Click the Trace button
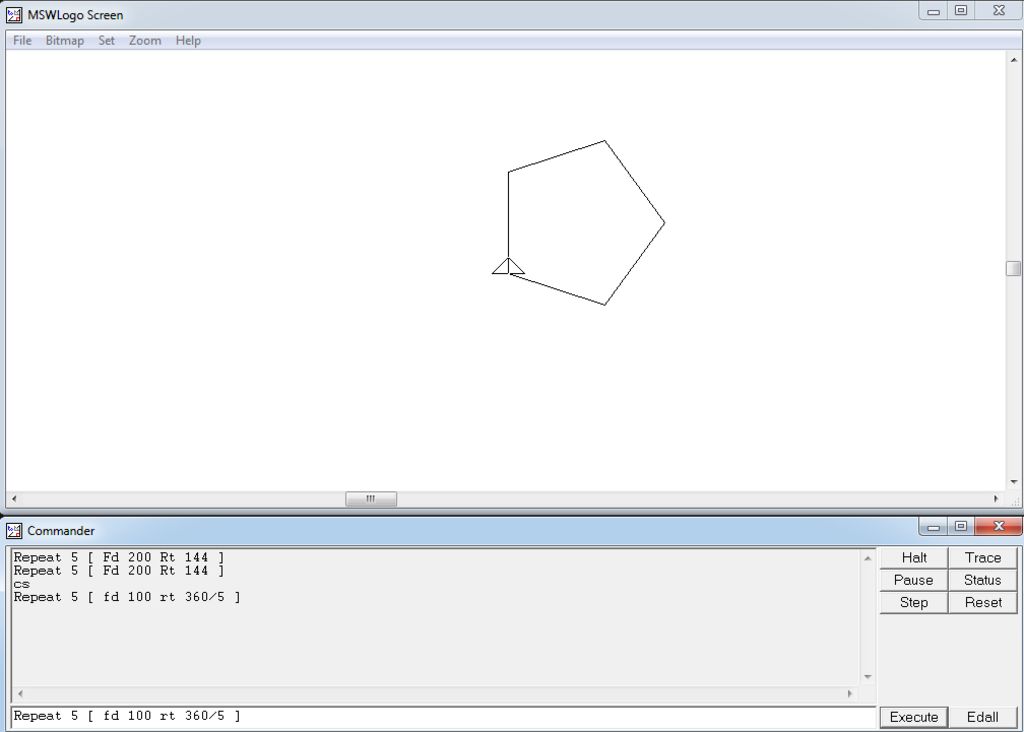 (x=982, y=558)
